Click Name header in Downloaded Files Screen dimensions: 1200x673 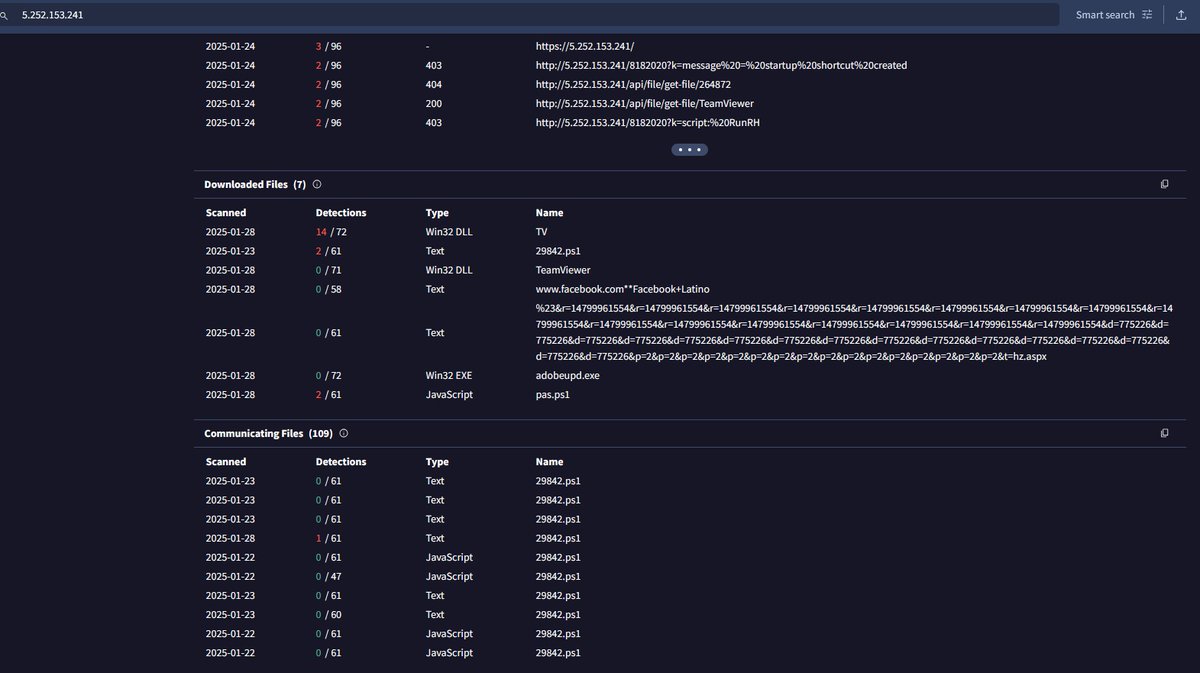pyautogui.click(x=549, y=213)
